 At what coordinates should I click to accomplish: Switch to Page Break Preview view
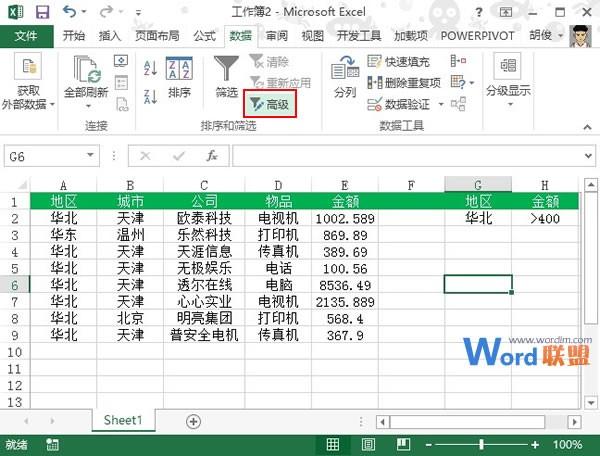coord(403,445)
